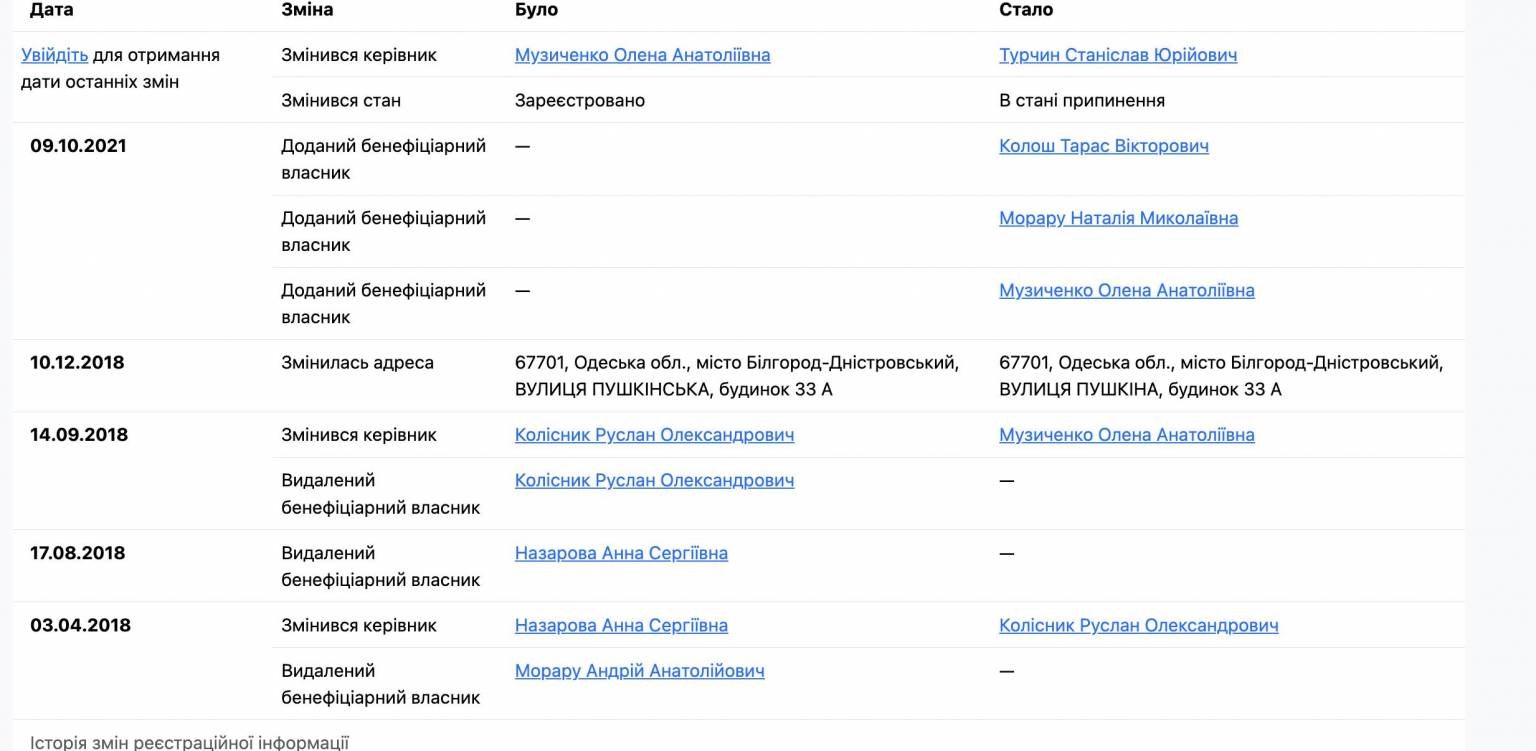
Task: Click the Історія змін реєстраційної інформації text
Action: point(189,742)
